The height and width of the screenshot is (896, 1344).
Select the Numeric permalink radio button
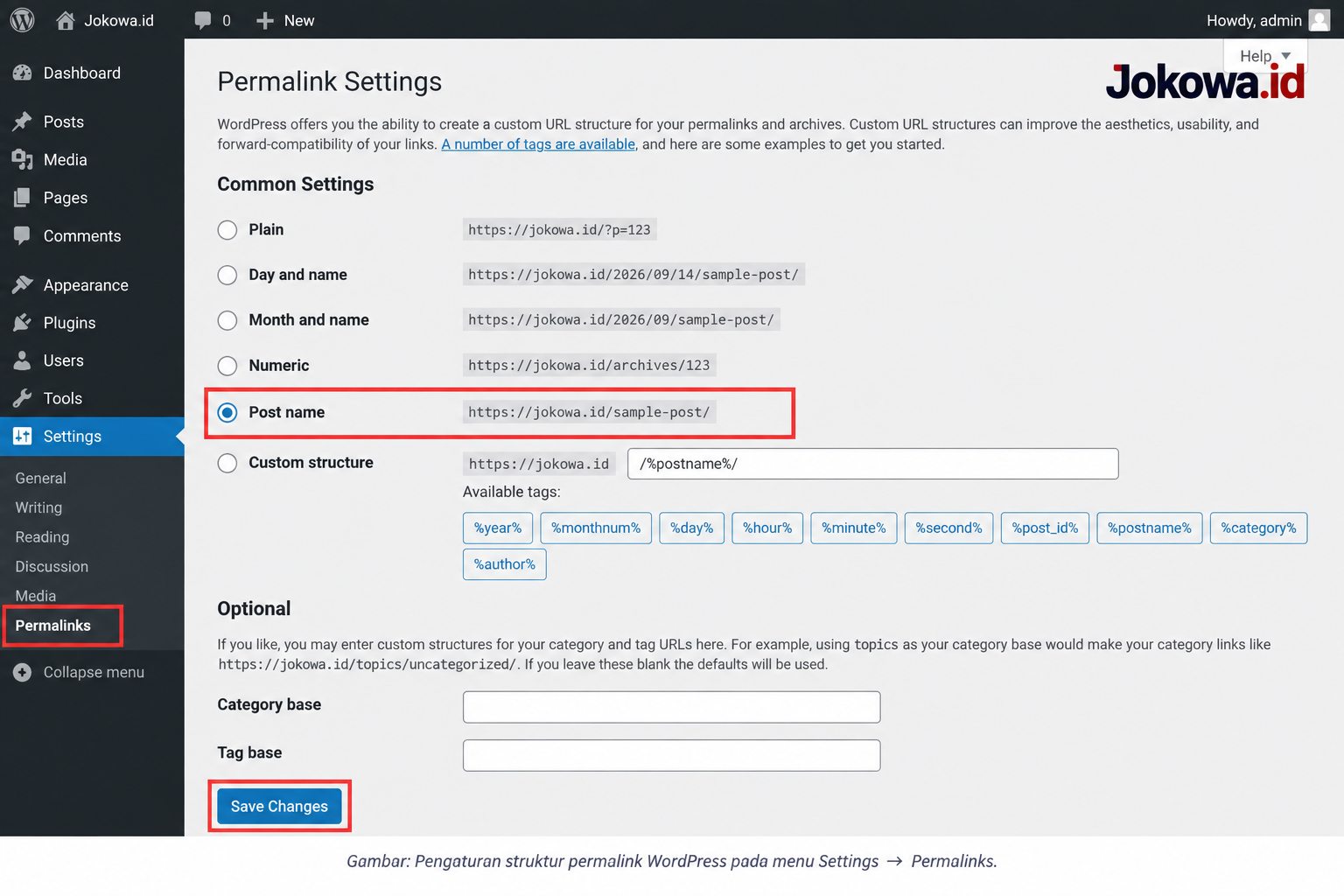click(x=227, y=366)
